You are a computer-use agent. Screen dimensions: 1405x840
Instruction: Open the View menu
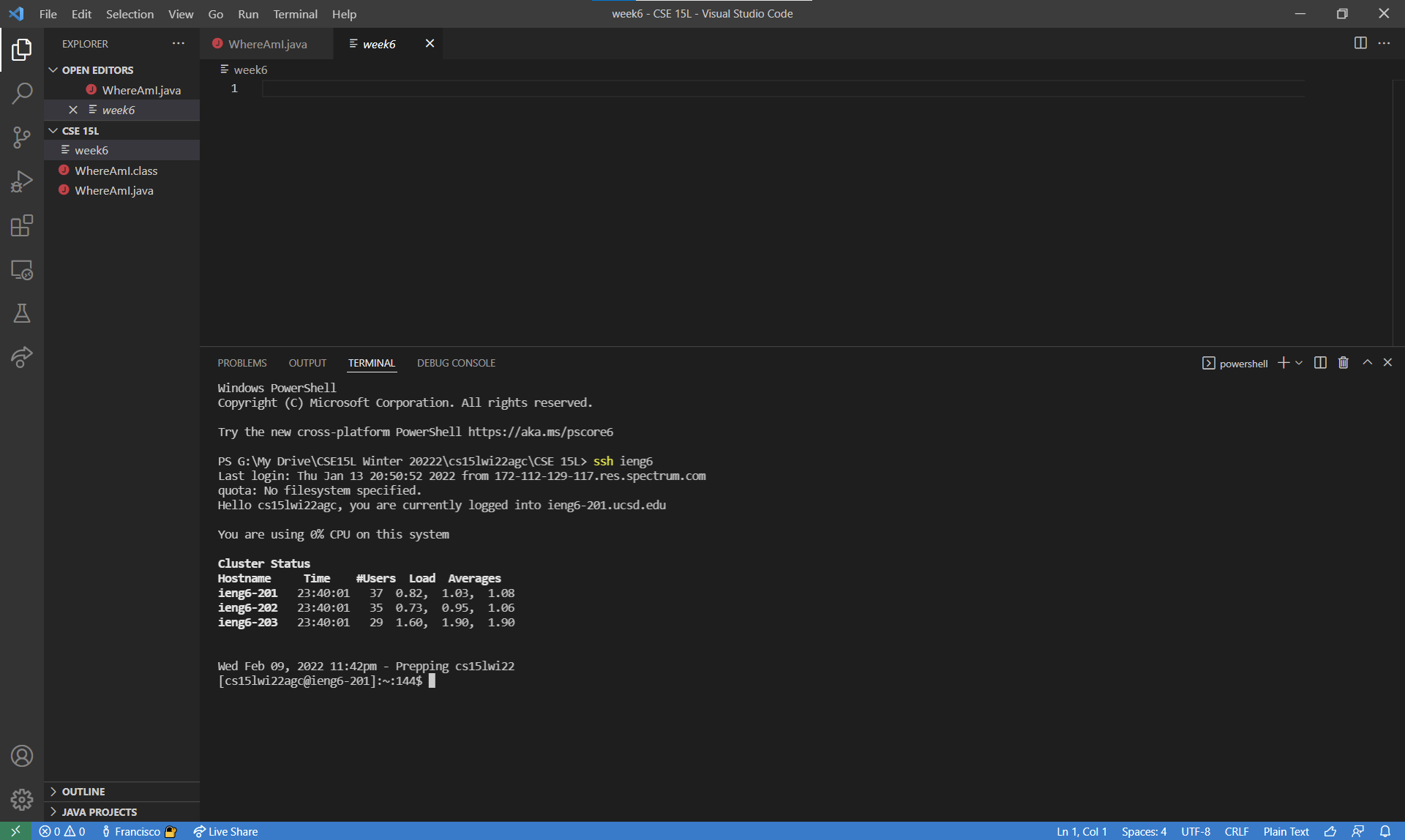[x=181, y=14]
